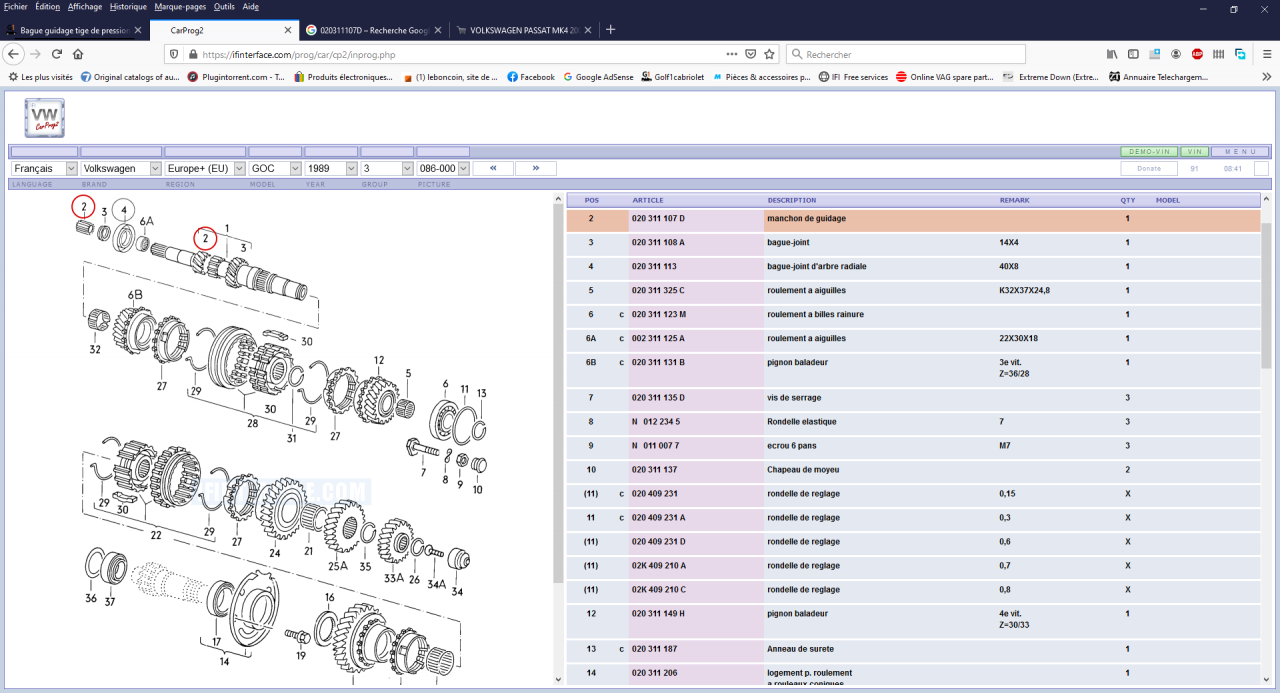Bookmark this page with star
1280x693 pixels.
click(769, 54)
